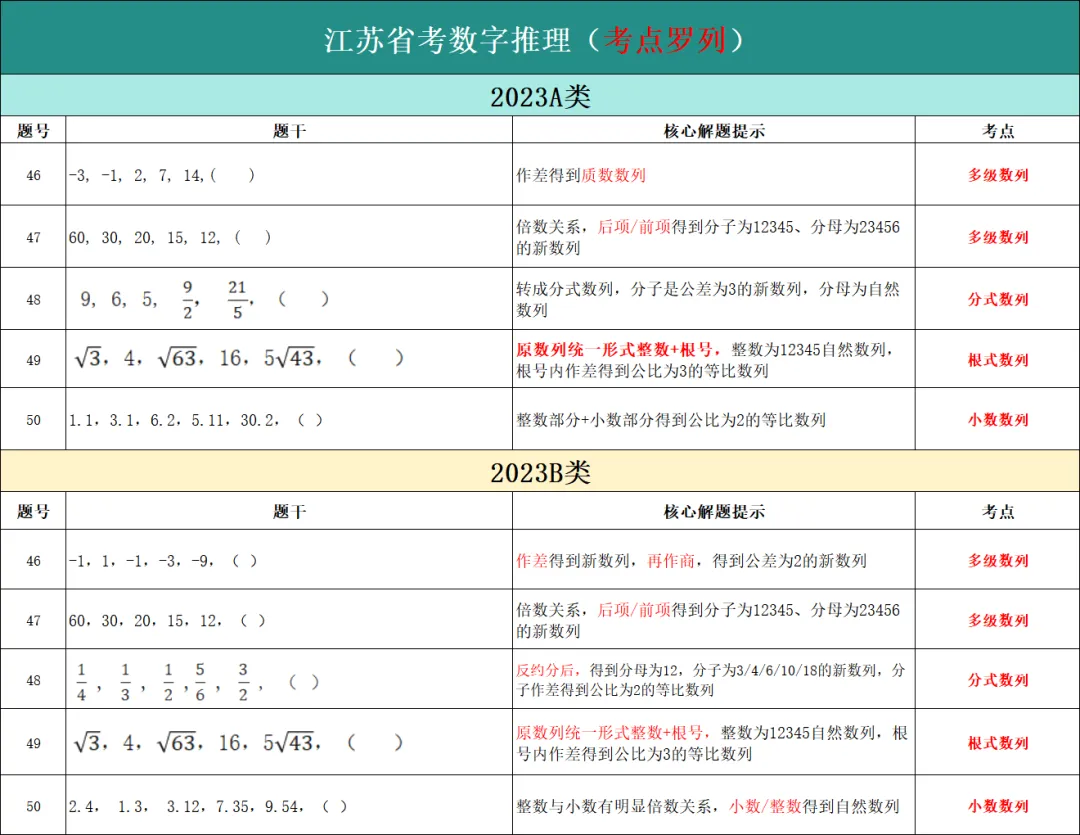Select the sequence 9, 6, 5, 9/2, 21/5
Image resolution: width=1080 pixels, height=835 pixels.
pyautogui.click(x=205, y=299)
